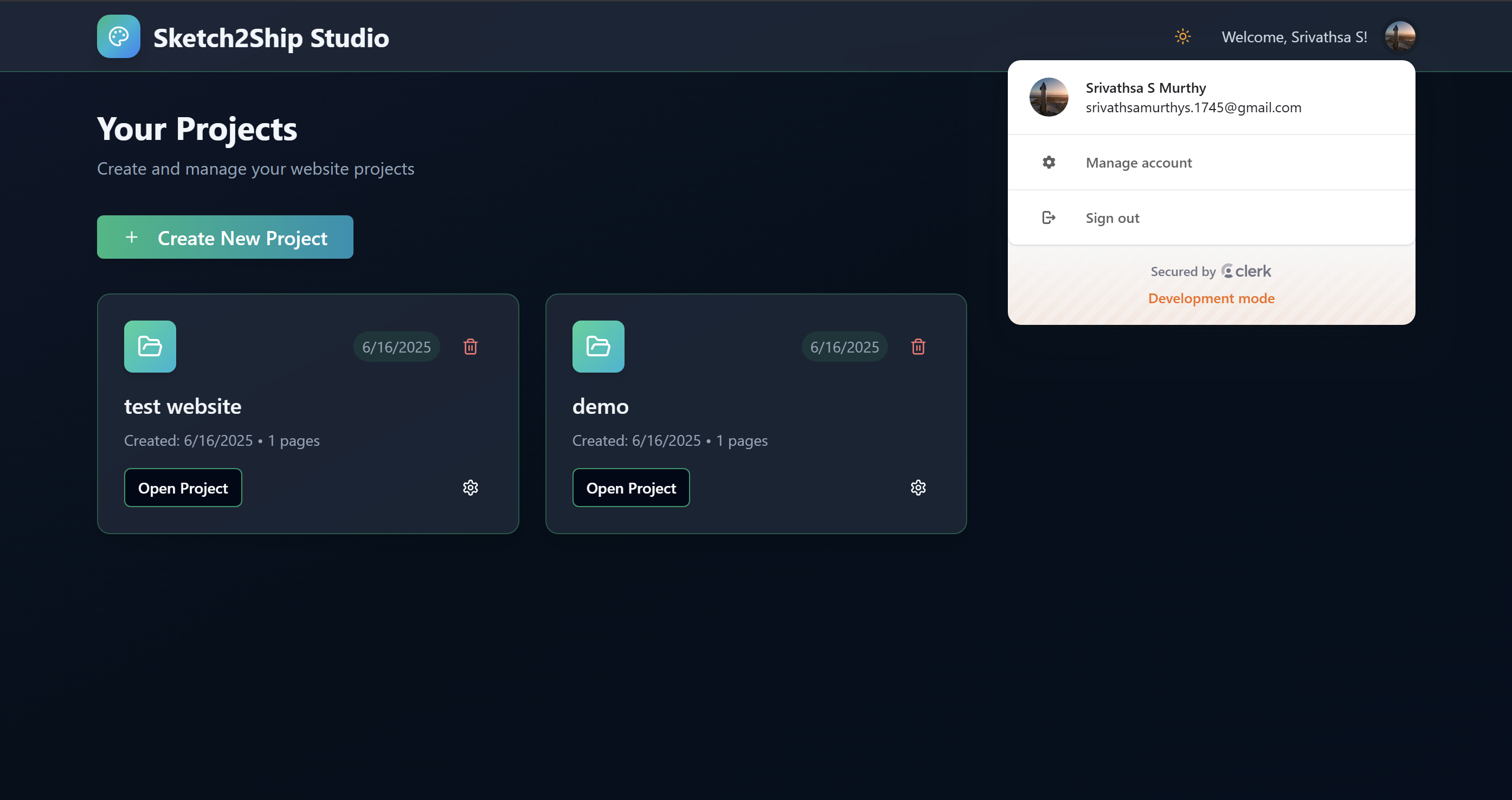Open settings gear for demo project
The image size is (1512, 800).
pos(918,488)
